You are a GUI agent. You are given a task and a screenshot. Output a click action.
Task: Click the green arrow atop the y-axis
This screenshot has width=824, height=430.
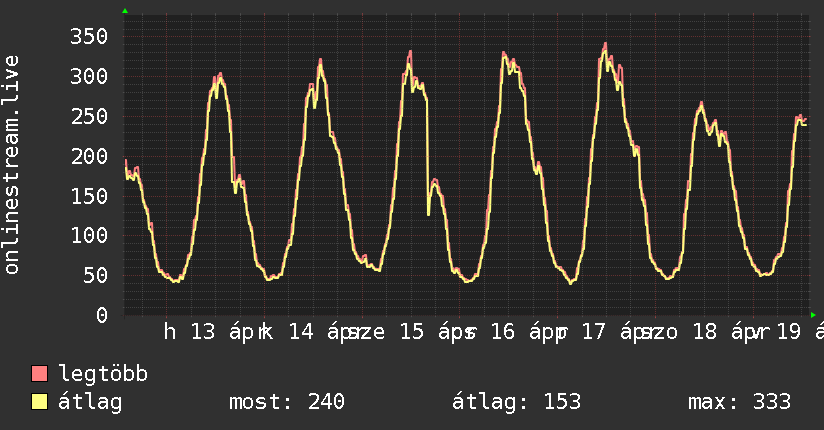125,11
